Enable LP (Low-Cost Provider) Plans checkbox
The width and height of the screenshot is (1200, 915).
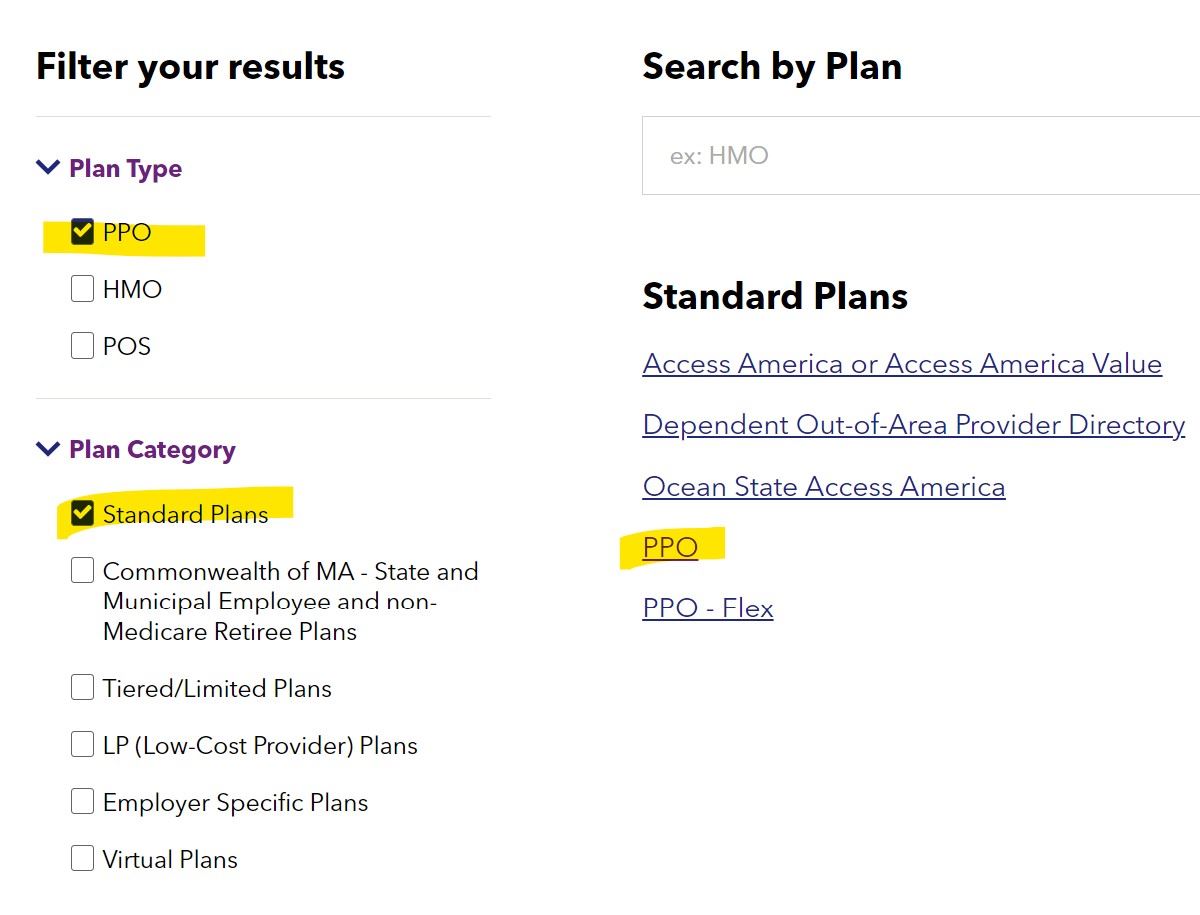pyautogui.click(x=82, y=745)
